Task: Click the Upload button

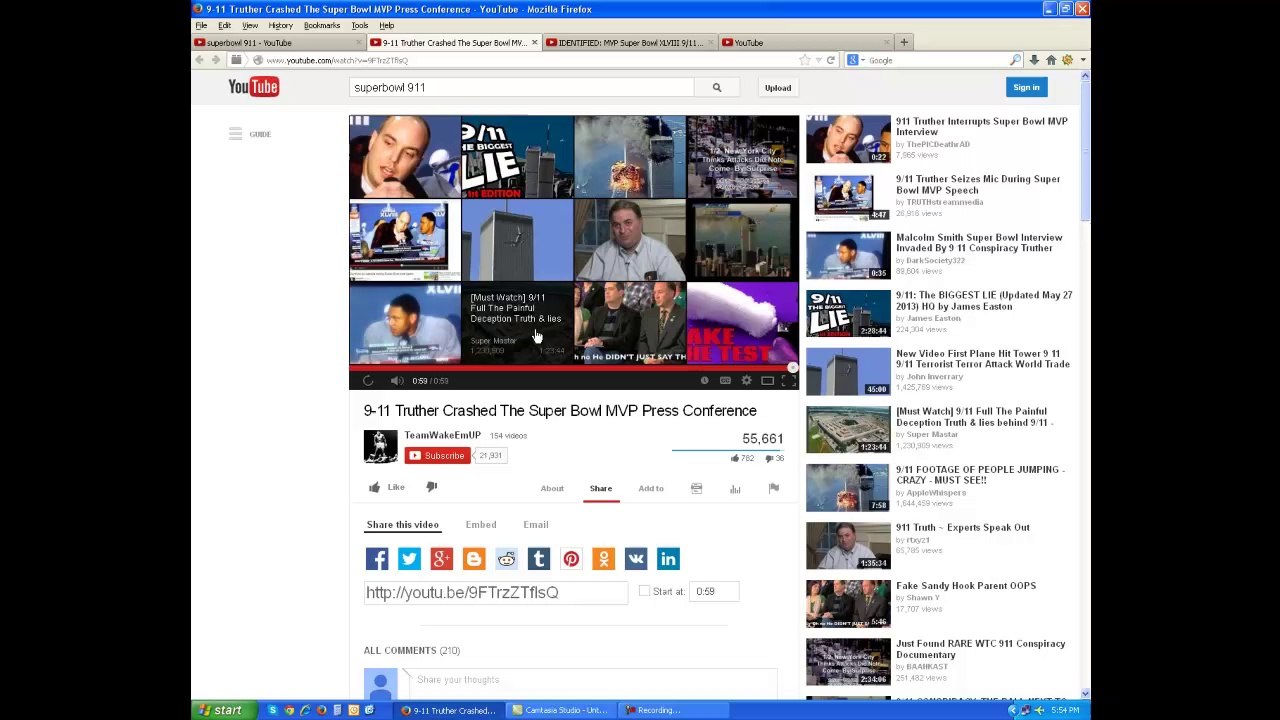Action: (x=777, y=88)
